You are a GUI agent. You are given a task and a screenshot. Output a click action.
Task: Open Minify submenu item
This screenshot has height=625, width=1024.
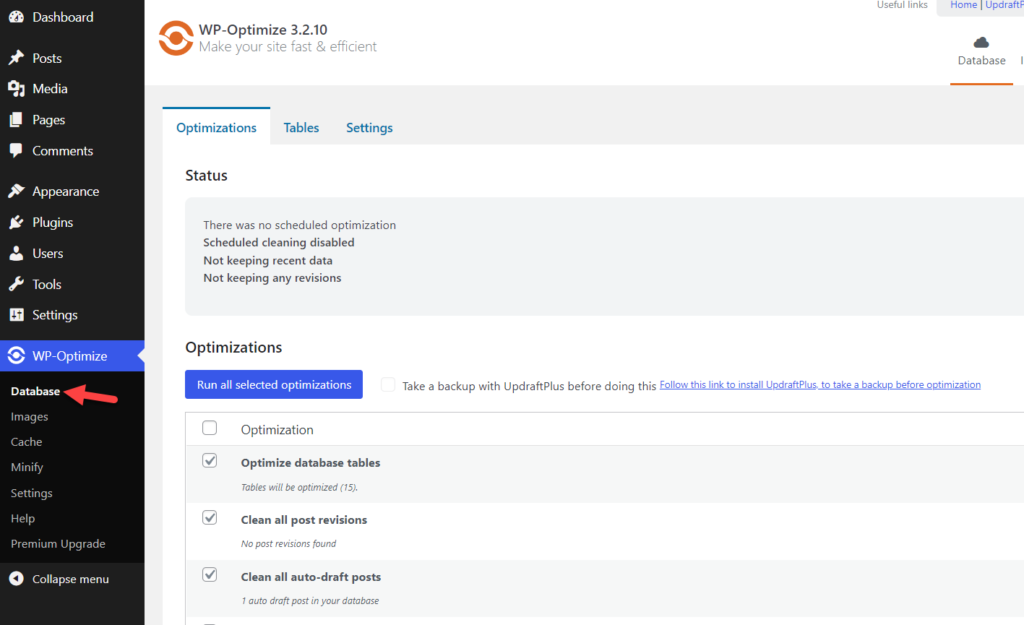tap(27, 468)
